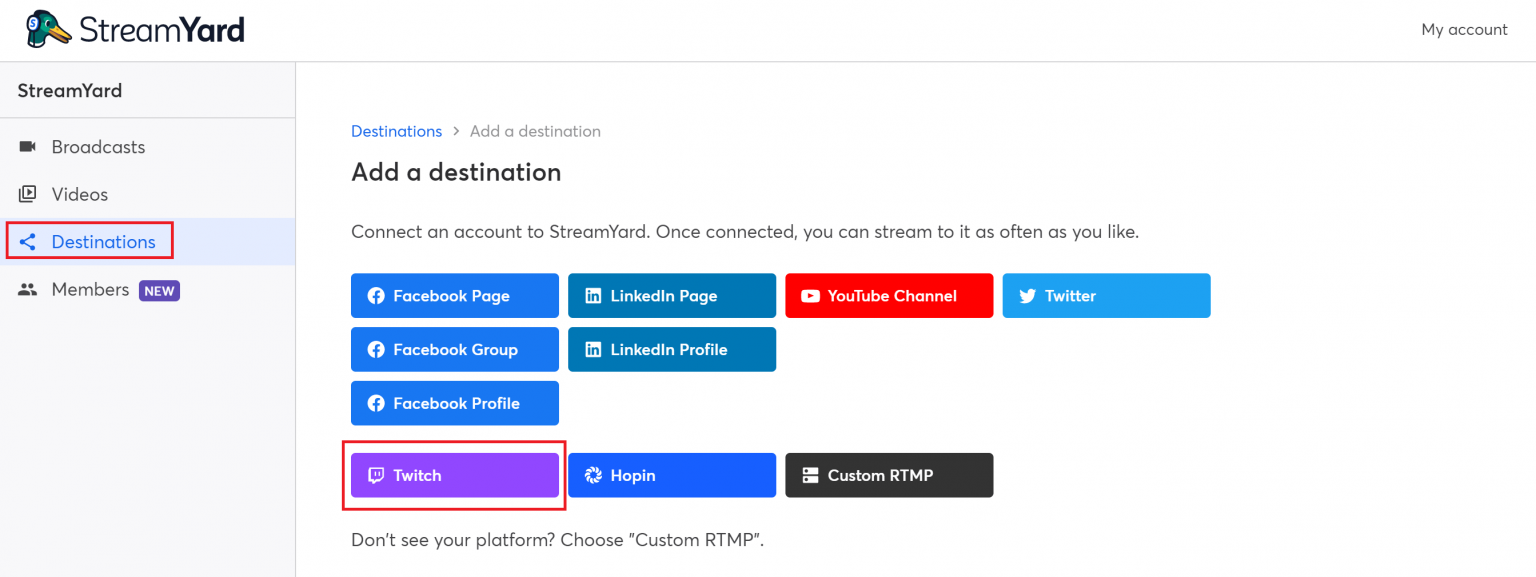Click the YouTube play icon

810,296
